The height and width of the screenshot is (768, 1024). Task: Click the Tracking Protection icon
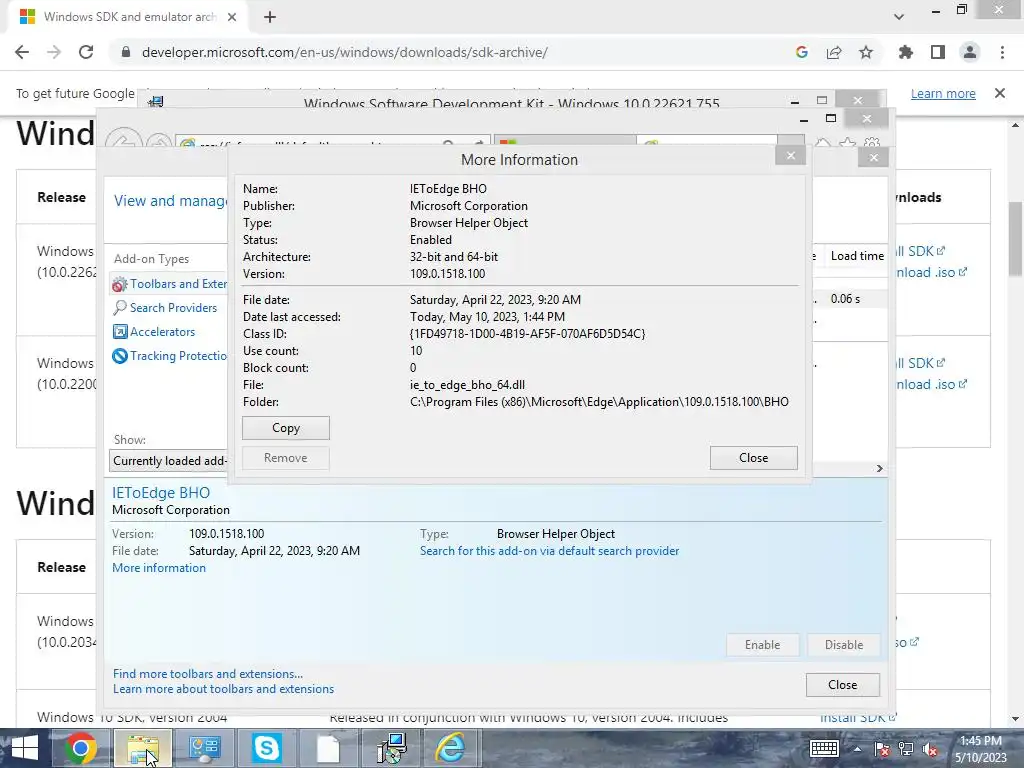(120, 356)
